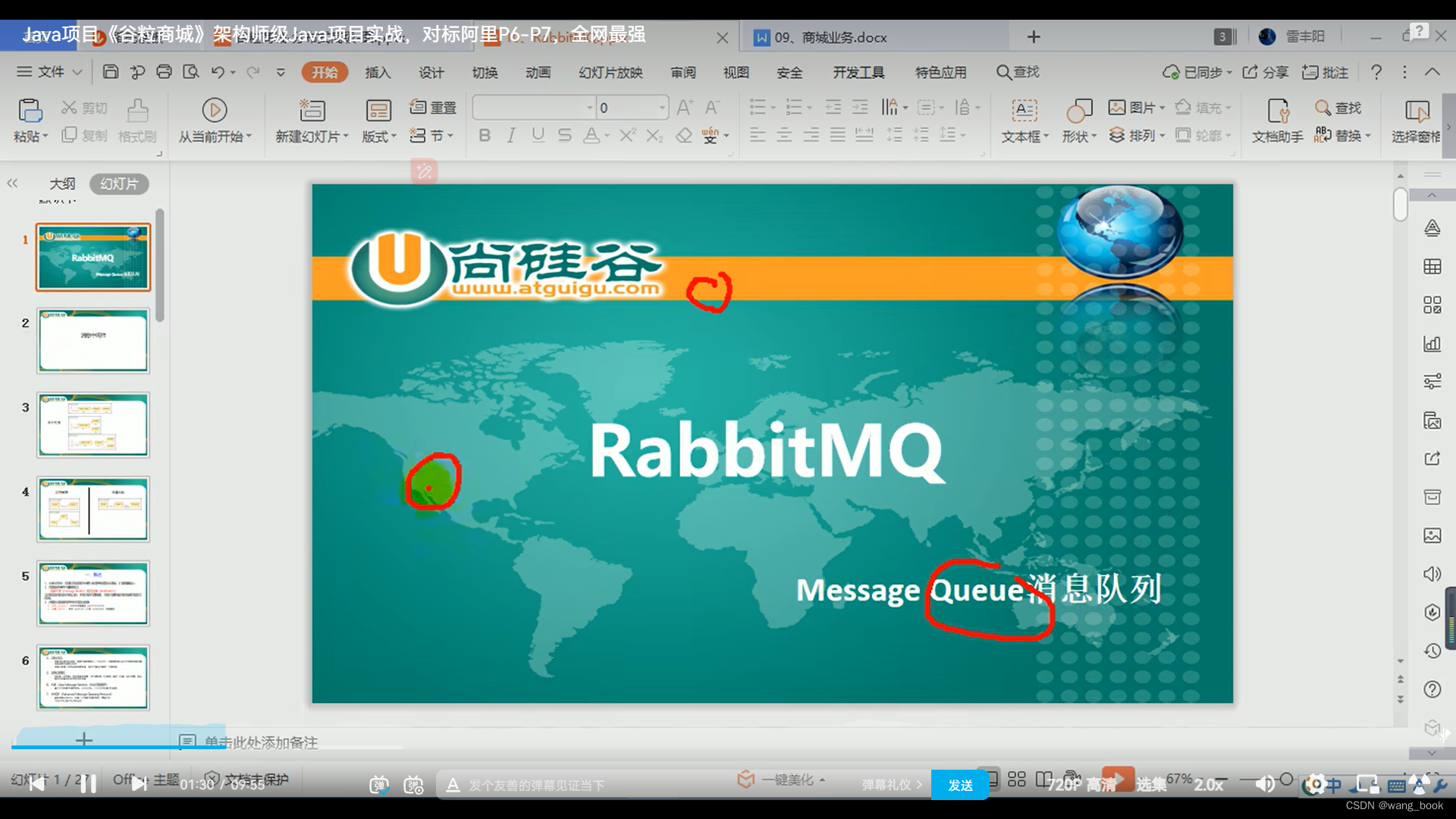
Task: Open the 幻灯片放映 slideshow tab
Action: (610, 72)
